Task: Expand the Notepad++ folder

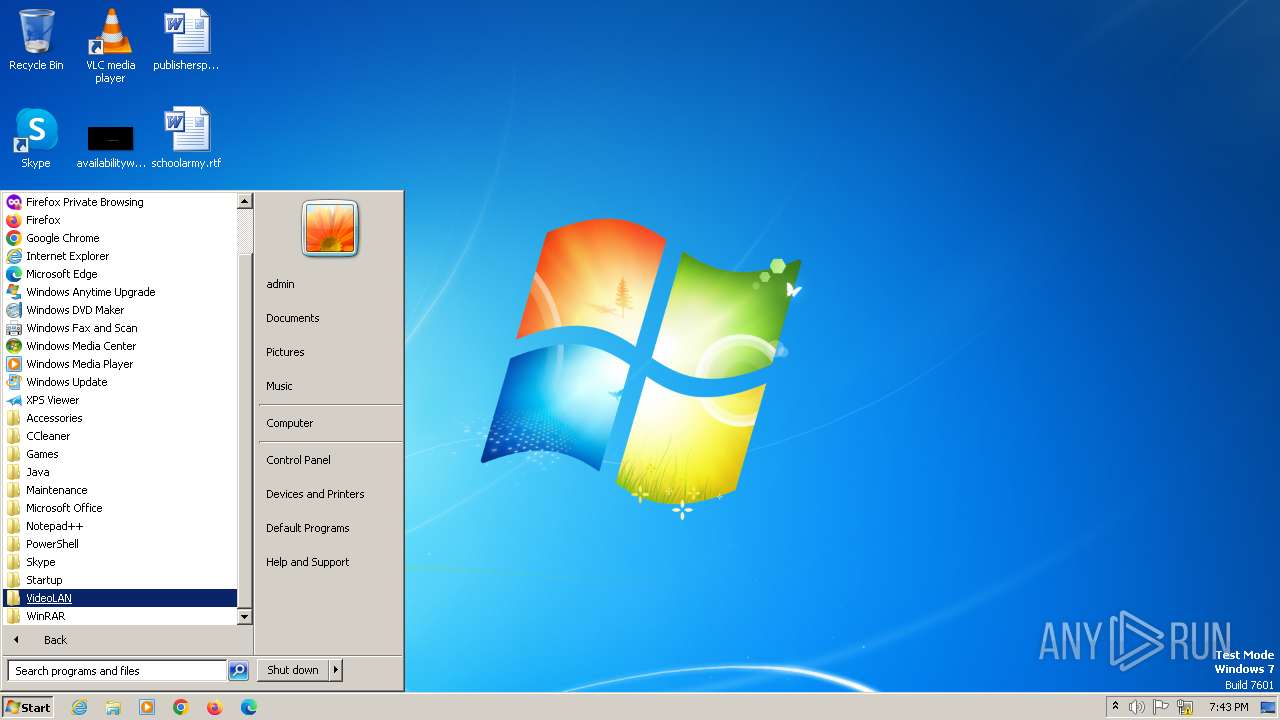Action: pyautogui.click(x=120, y=526)
